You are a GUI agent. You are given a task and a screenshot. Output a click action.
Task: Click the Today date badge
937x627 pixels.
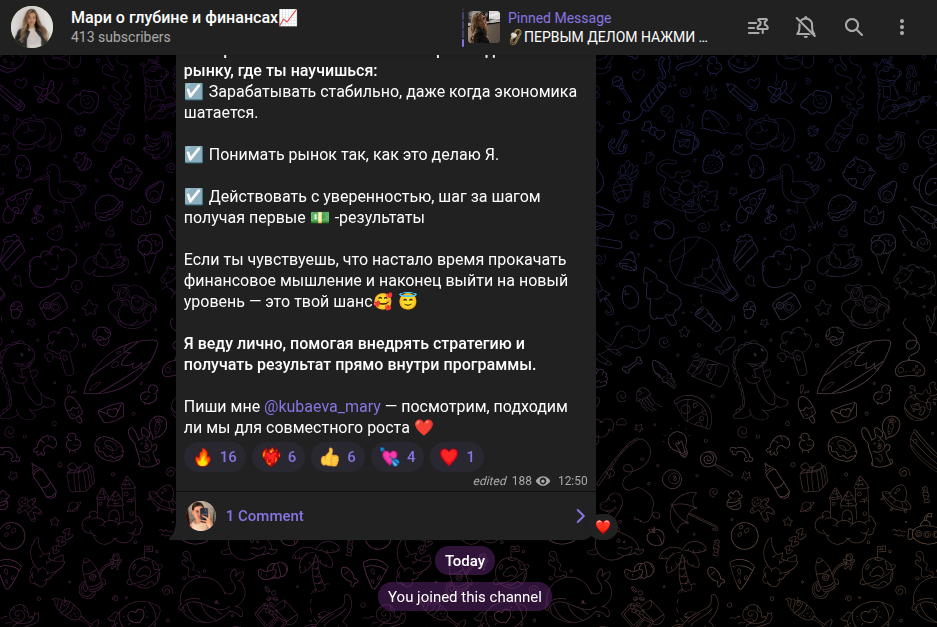pos(465,561)
